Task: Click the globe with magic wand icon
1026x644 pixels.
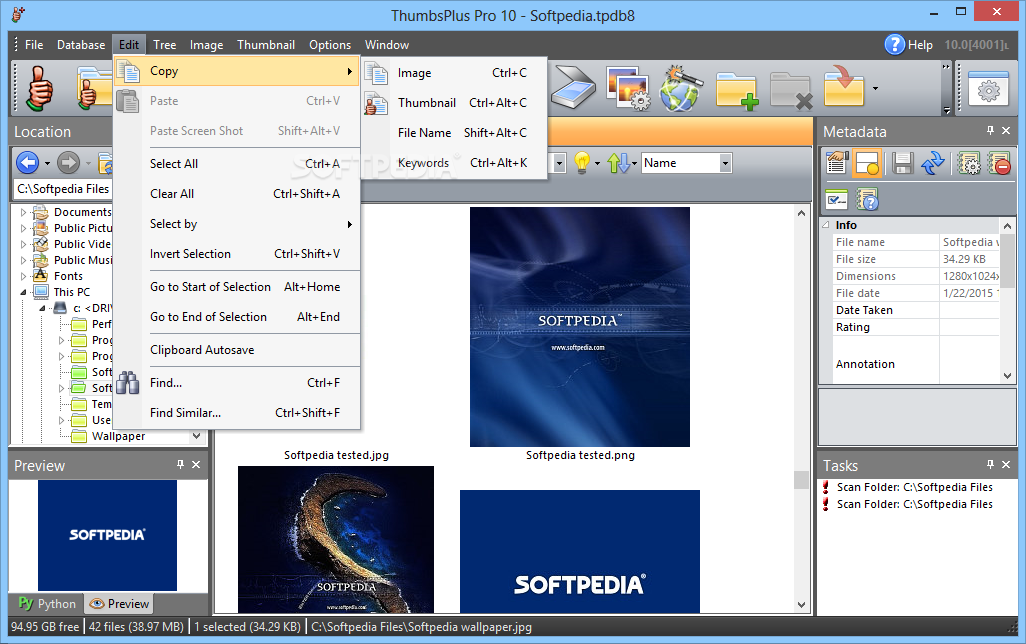Action: (681, 88)
